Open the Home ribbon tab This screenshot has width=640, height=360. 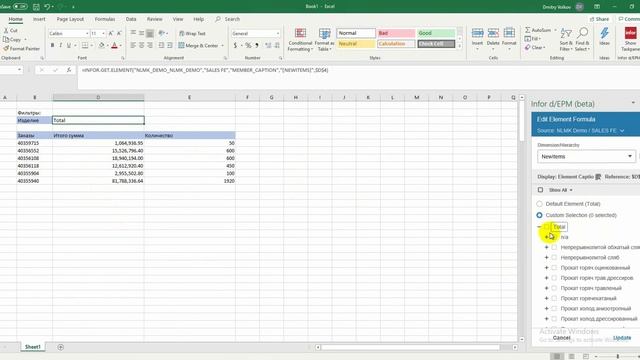point(16,19)
